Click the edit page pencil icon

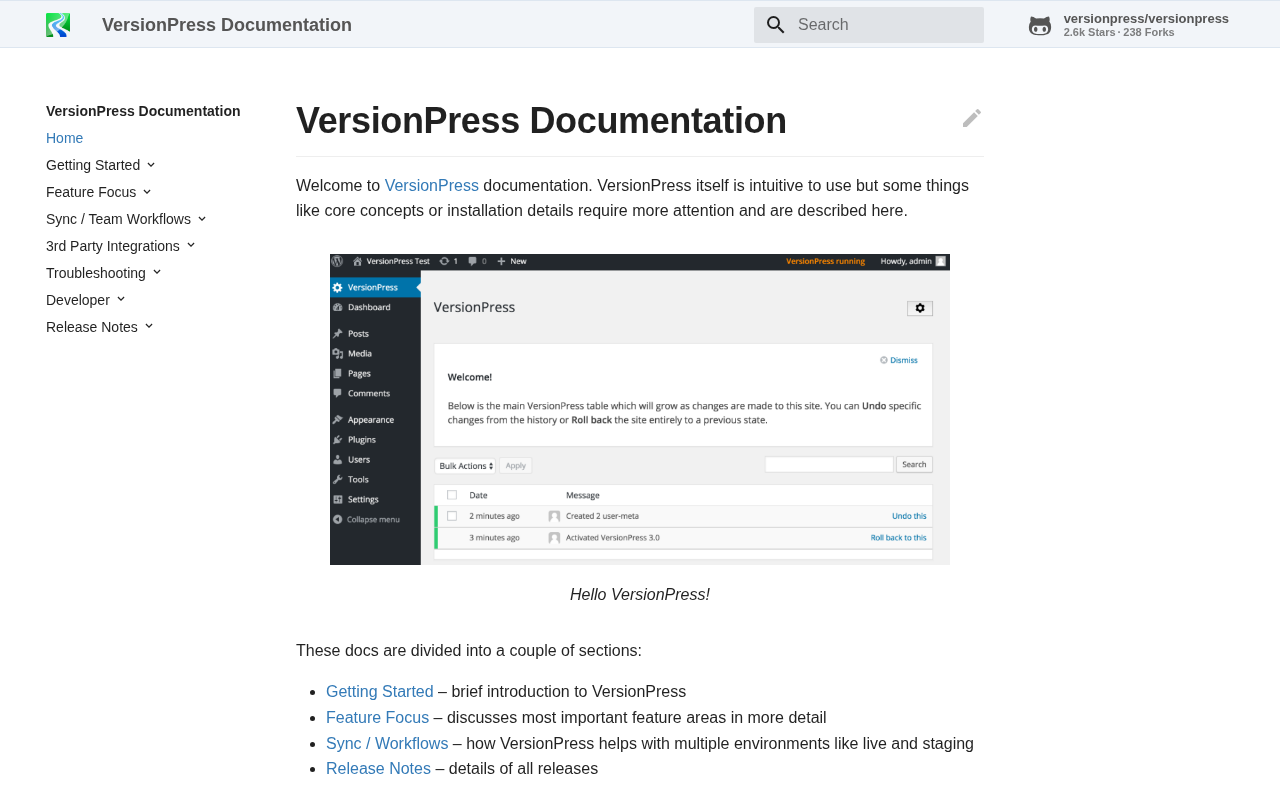(x=972, y=118)
